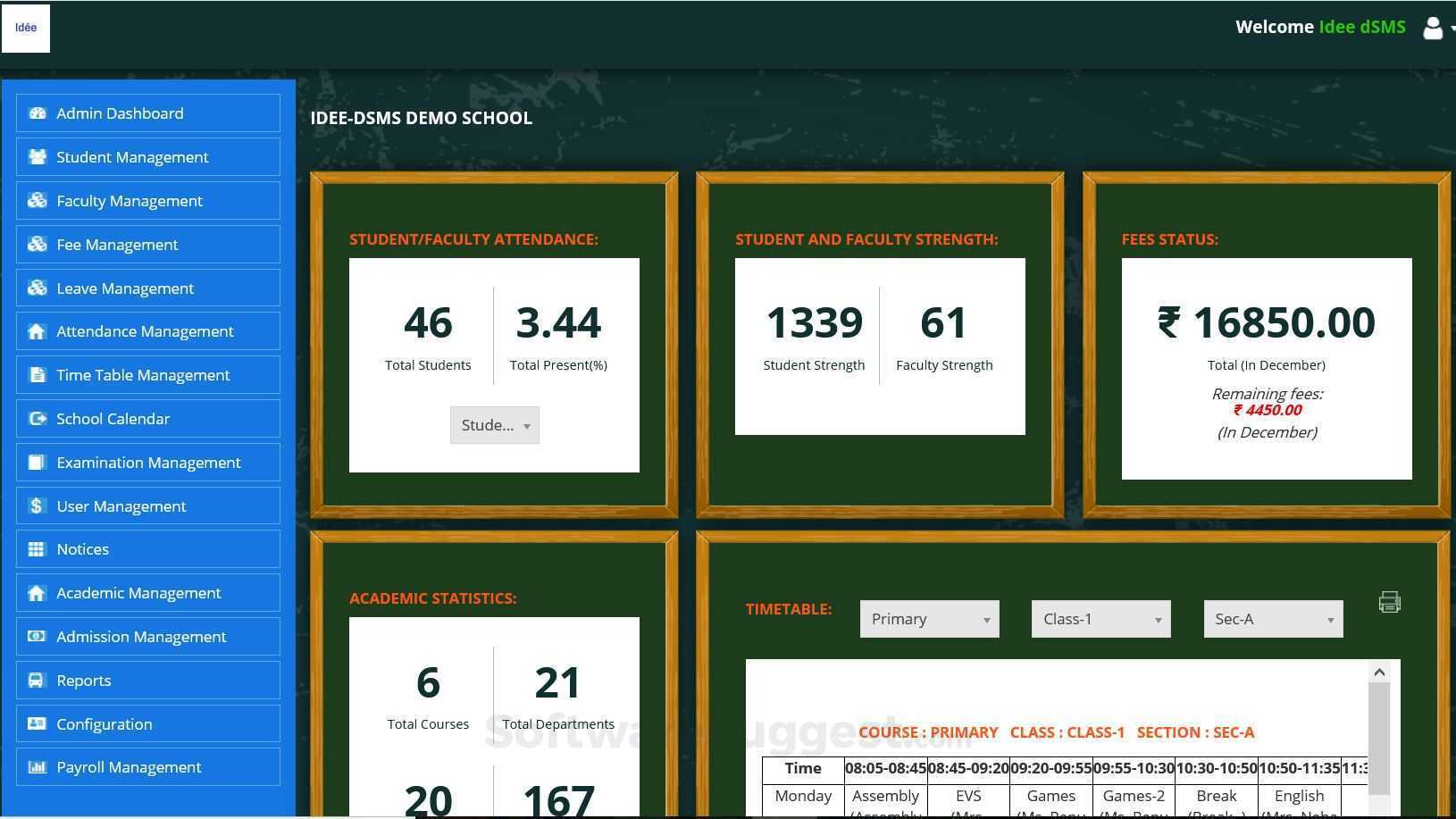Click the Faculty Management icon
Viewport: 1456px width, 819px height.
[38, 201]
